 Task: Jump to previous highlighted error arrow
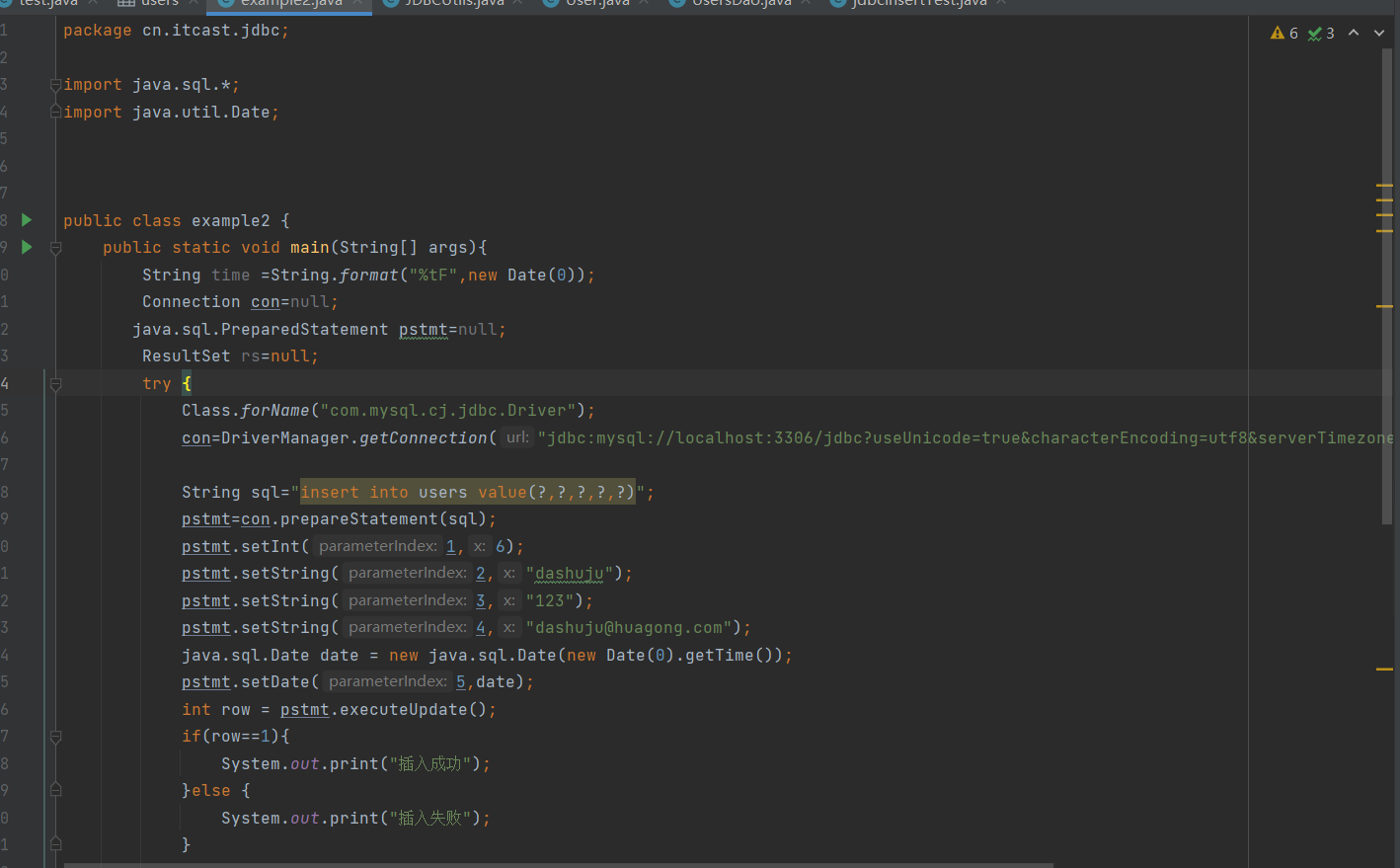1354,33
